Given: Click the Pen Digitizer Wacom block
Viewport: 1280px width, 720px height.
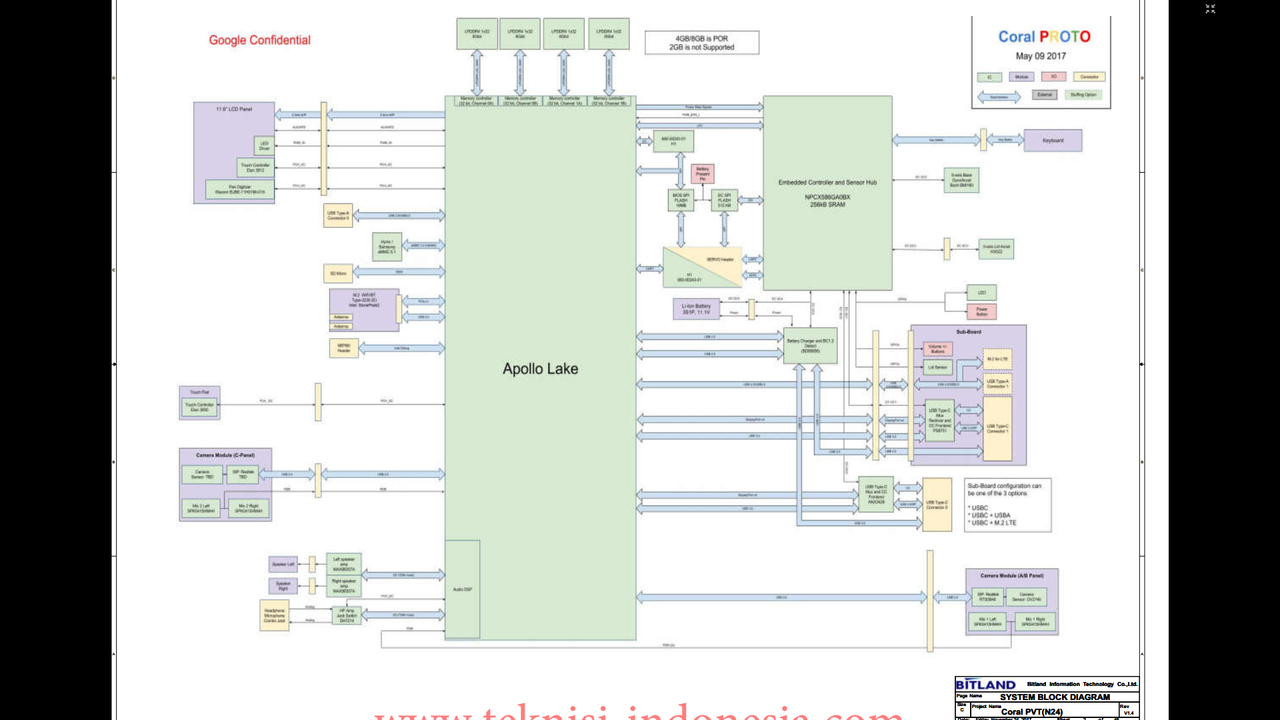Looking at the screenshot, I should coord(239,189).
